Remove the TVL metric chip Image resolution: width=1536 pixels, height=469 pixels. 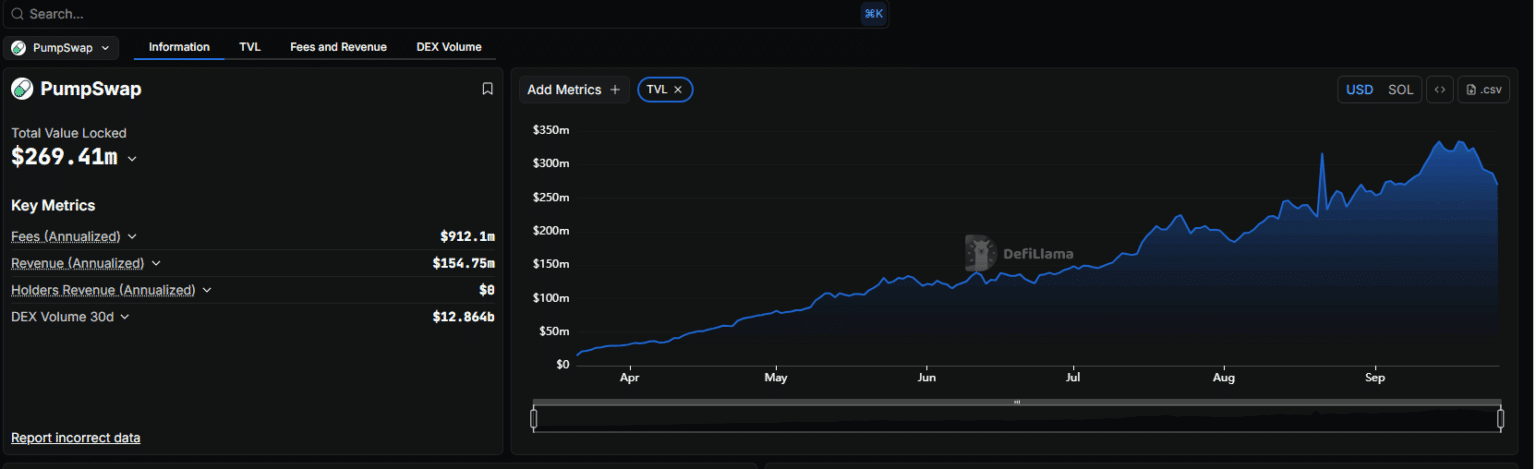tap(678, 90)
